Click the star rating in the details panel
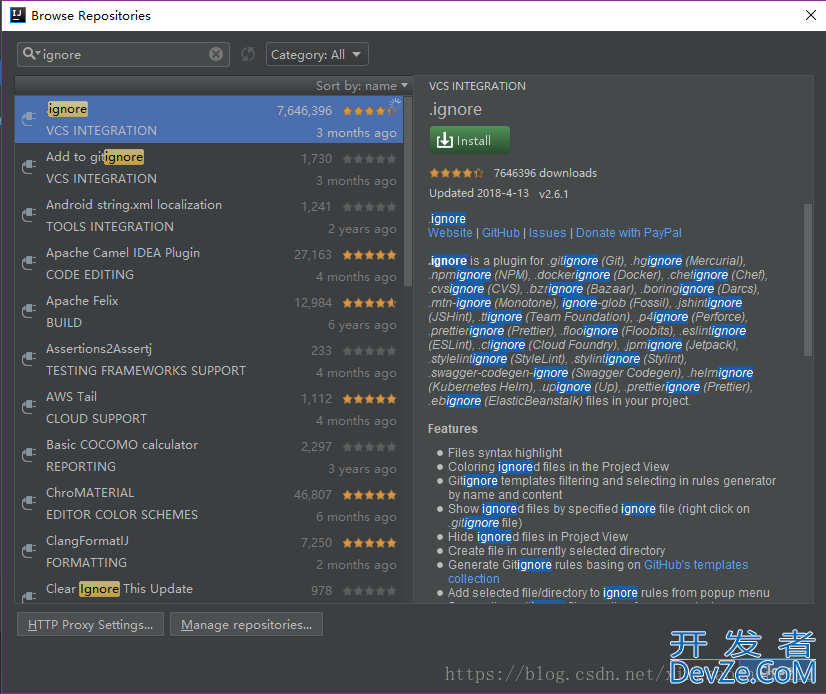Viewport: 826px width, 694px height. click(456, 173)
